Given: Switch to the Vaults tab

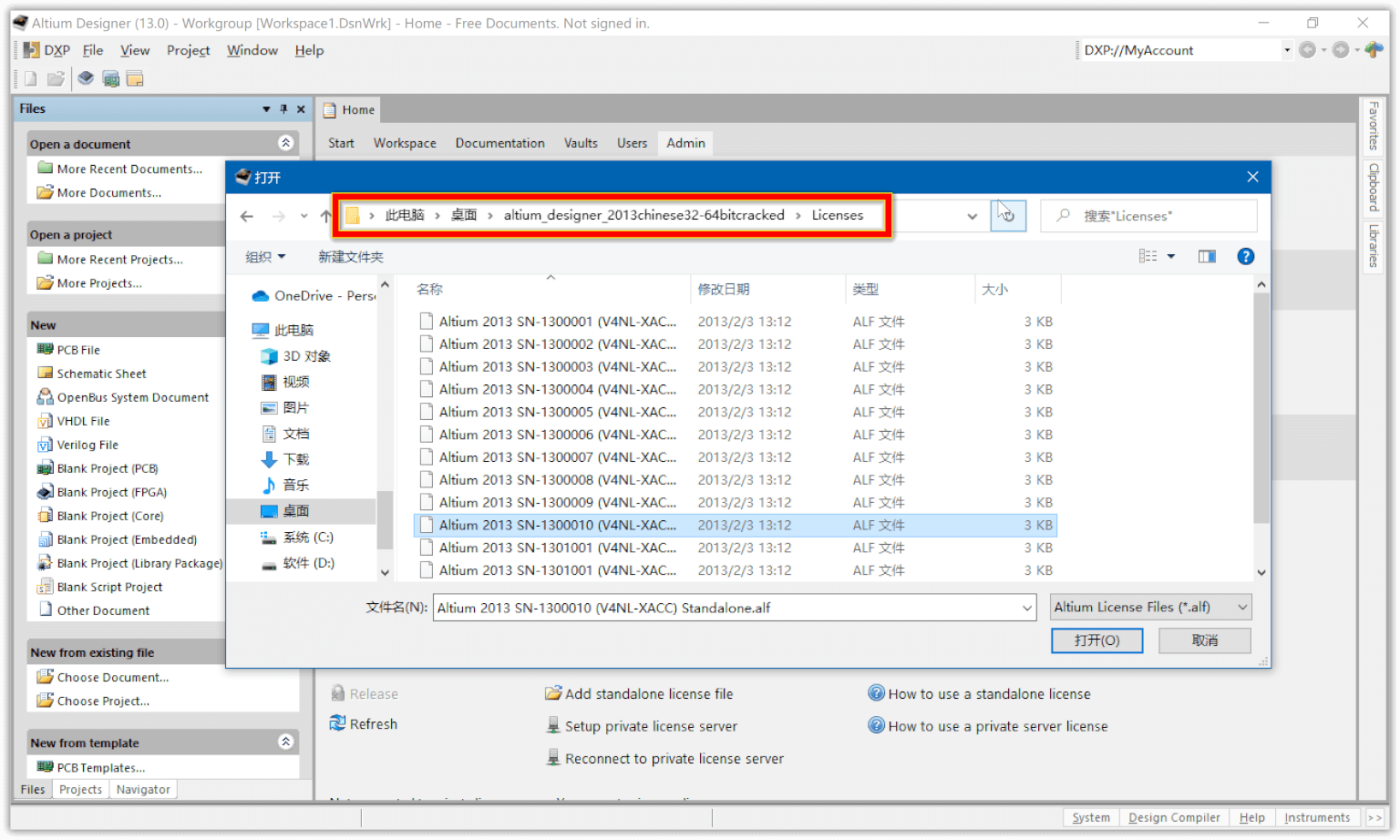Looking at the screenshot, I should coord(581,143).
